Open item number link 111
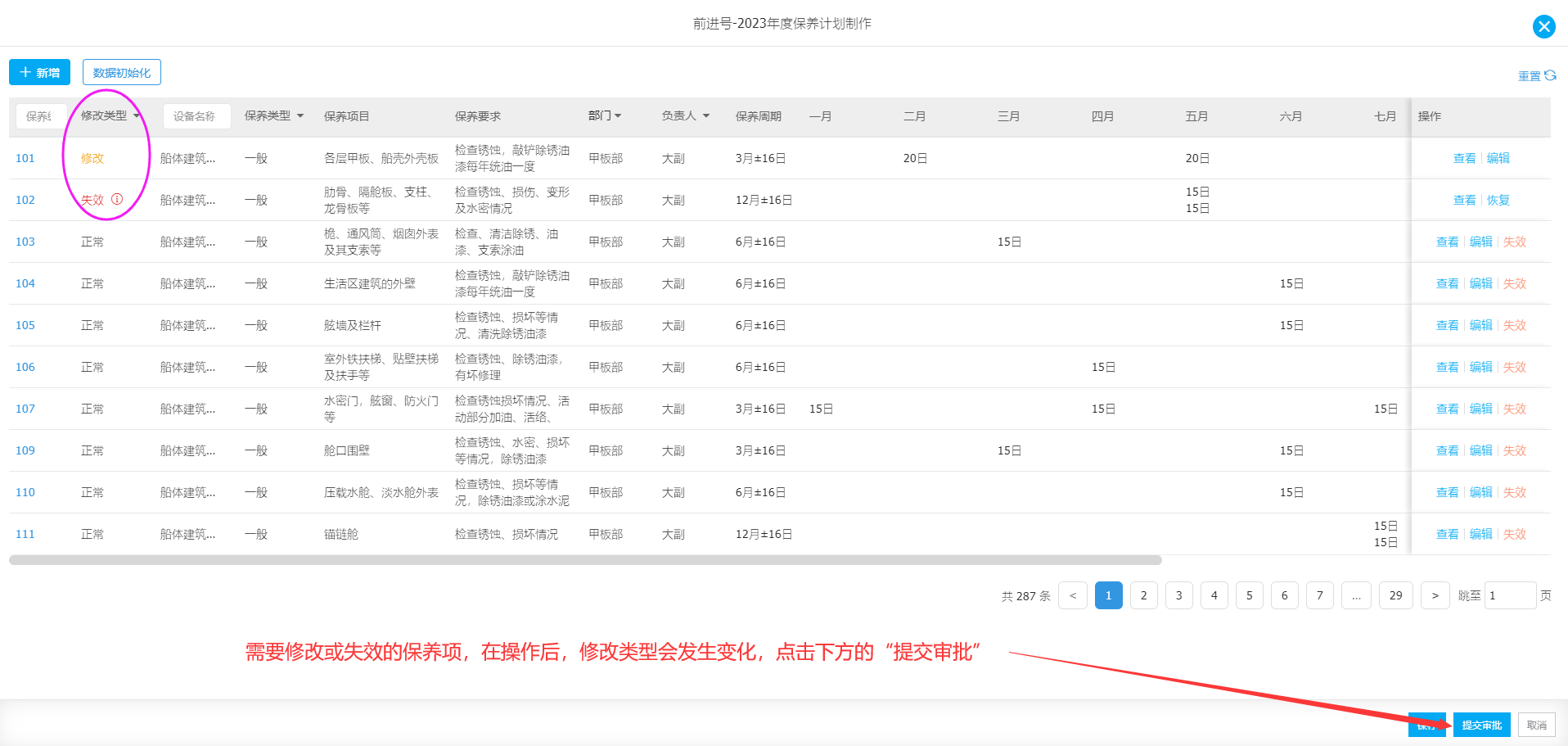The image size is (1568, 746). pos(25,534)
